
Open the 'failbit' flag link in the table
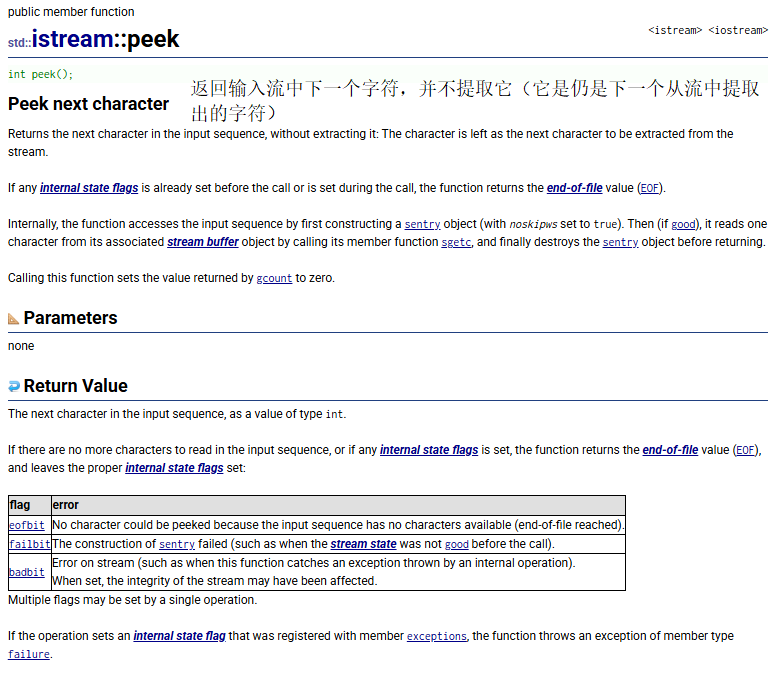[30, 544]
